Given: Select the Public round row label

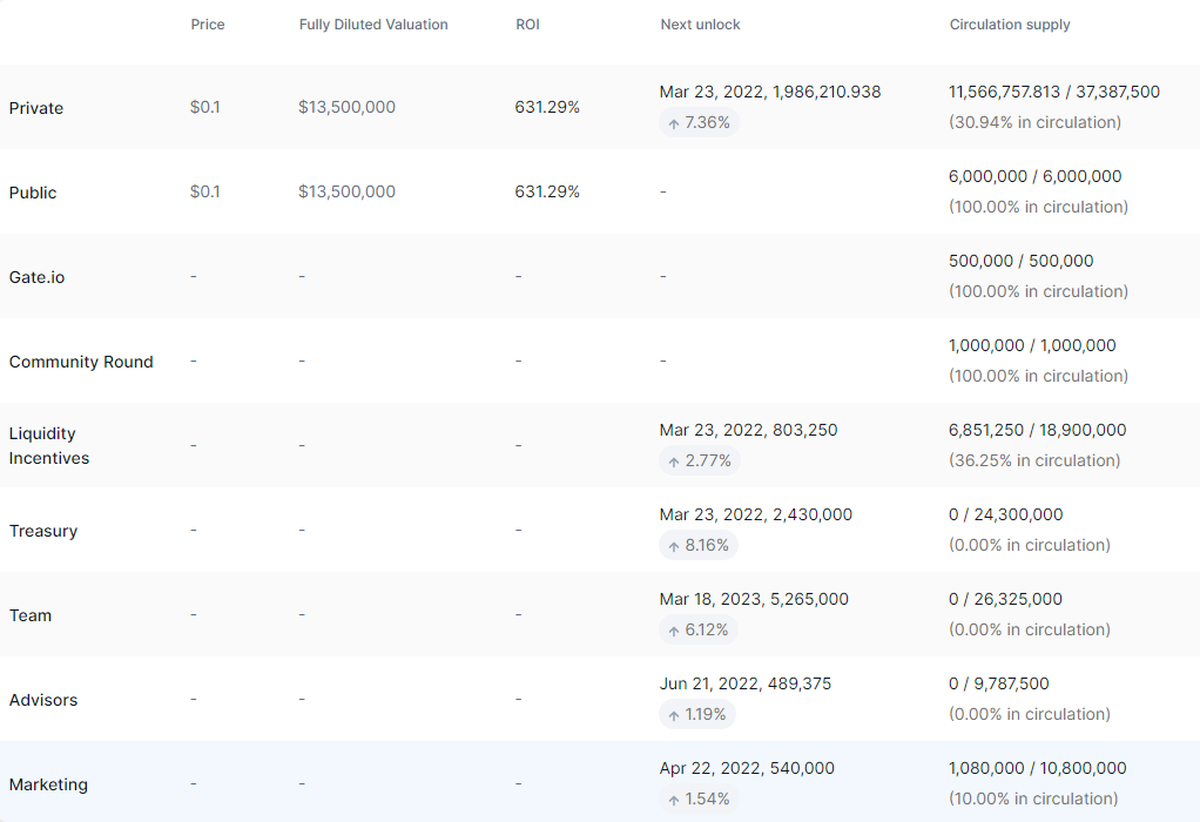Looking at the screenshot, I should [33, 192].
